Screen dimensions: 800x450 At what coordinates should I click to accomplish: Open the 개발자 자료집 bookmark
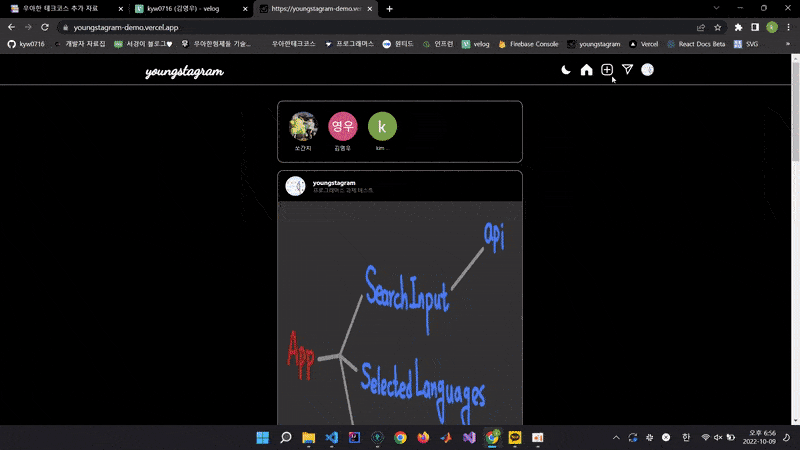pyautogui.click(x=80, y=44)
